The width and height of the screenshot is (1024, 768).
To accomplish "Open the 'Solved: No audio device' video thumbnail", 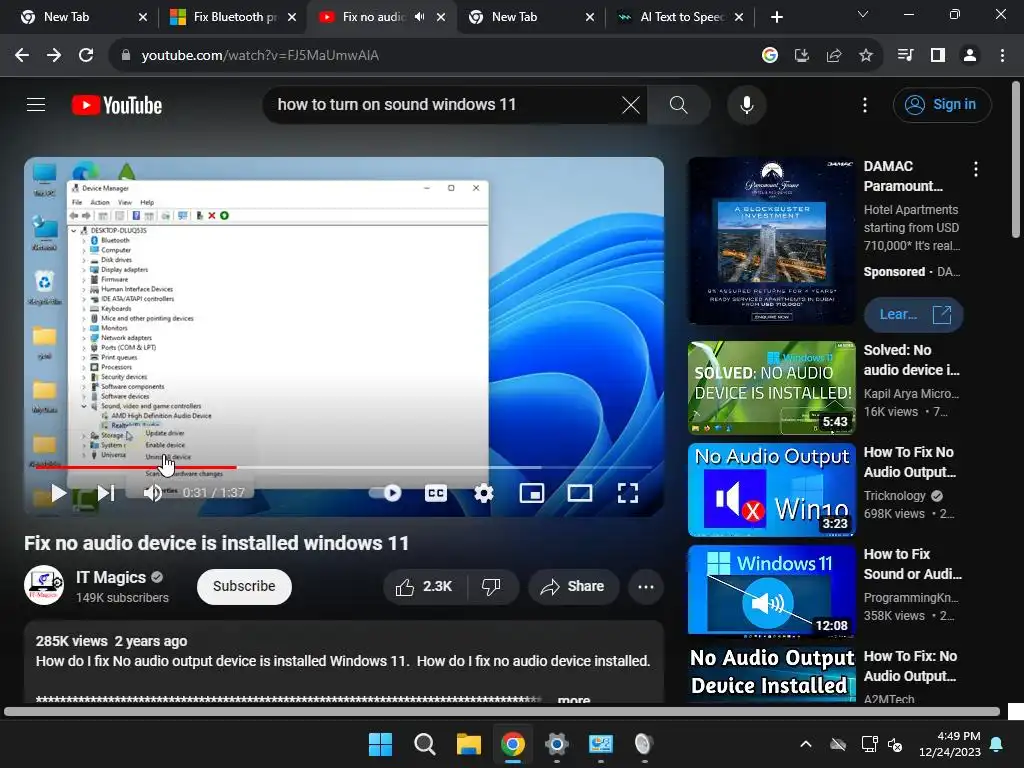I will pyautogui.click(x=771, y=387).
